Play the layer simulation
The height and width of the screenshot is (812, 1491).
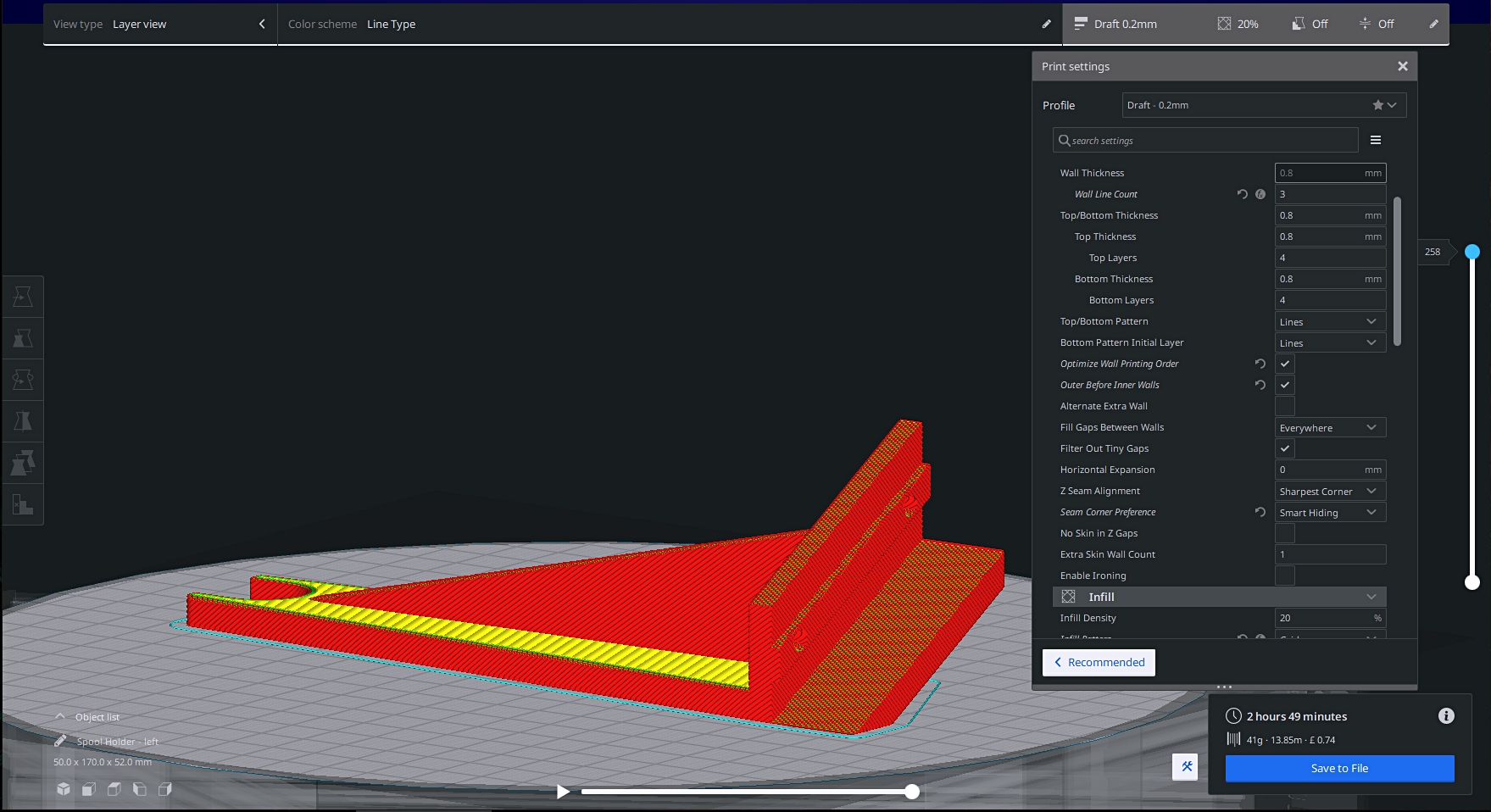pyautogui.click(x=563, y=792)
